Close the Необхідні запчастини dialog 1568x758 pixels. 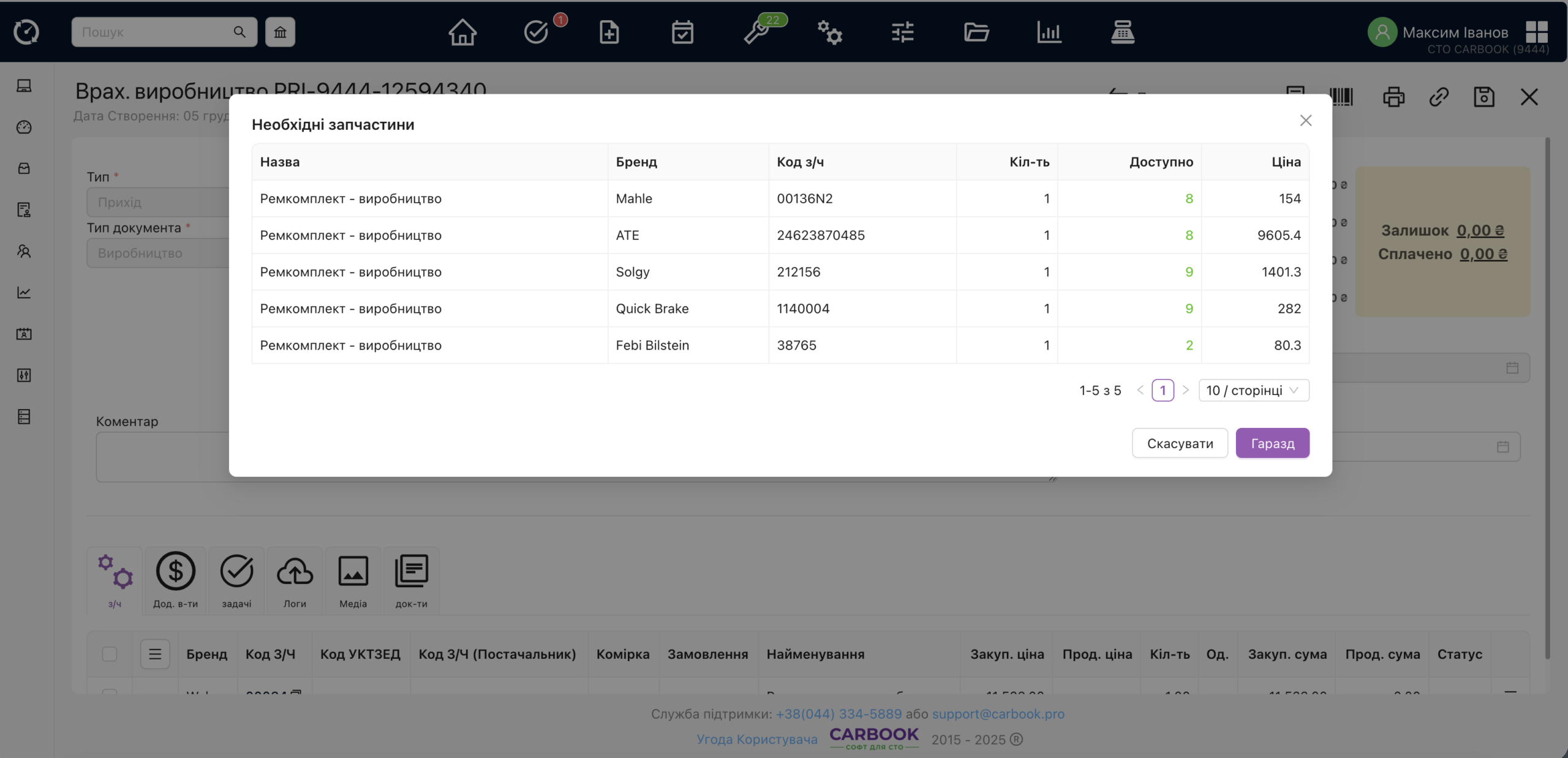click(1305, 121)
